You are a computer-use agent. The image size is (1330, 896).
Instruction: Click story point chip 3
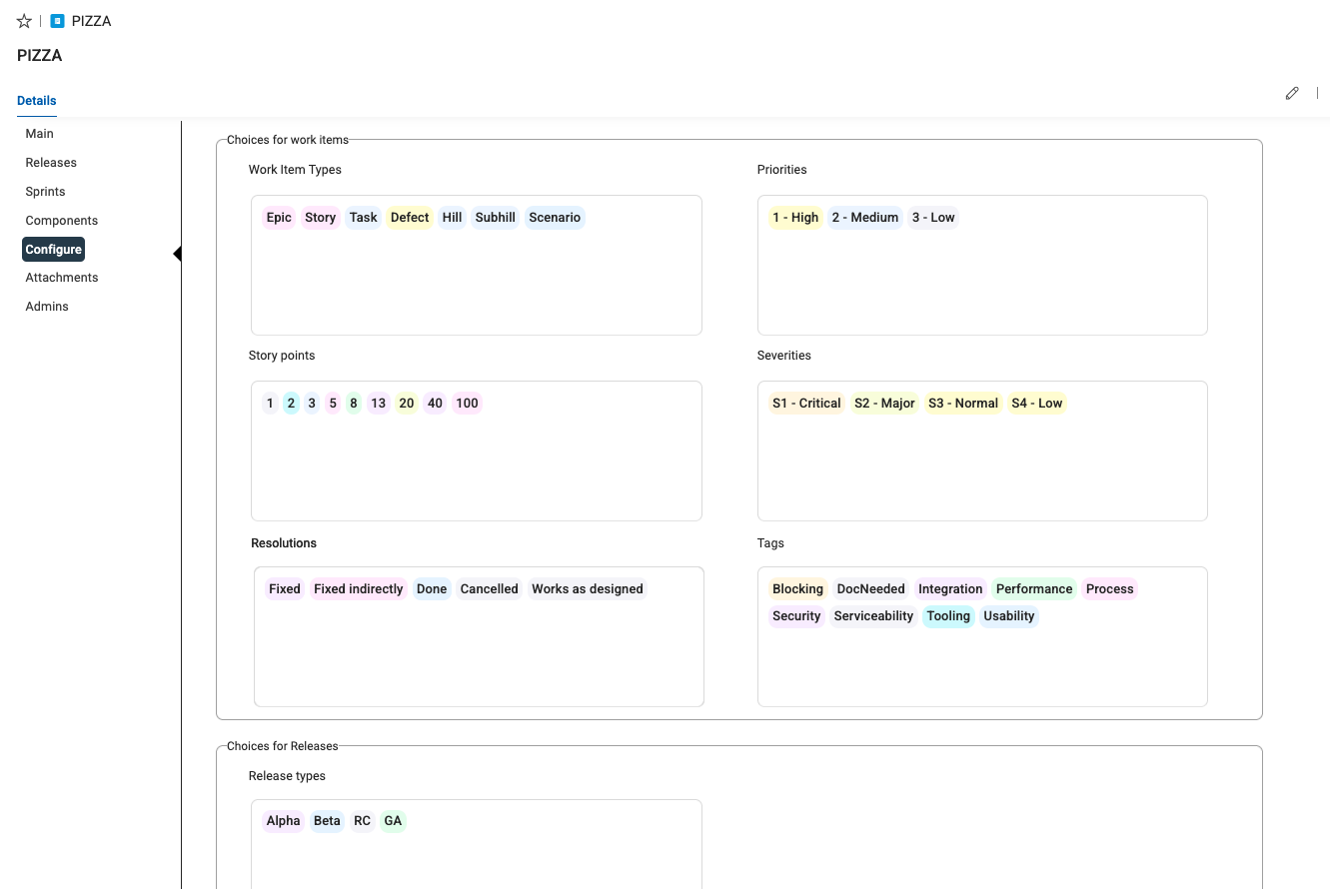pos(312,404)
